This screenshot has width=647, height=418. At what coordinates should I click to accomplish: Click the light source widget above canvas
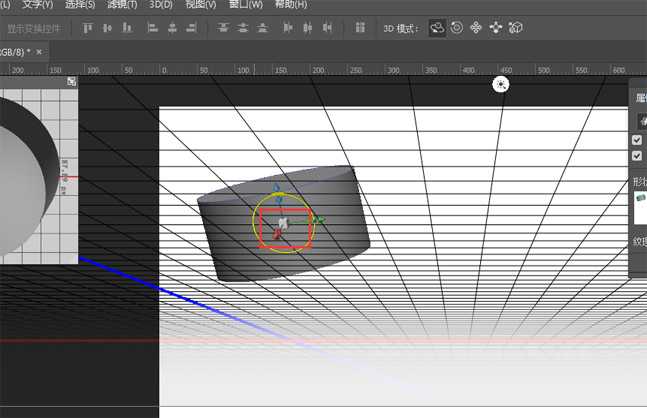point(501,85)
